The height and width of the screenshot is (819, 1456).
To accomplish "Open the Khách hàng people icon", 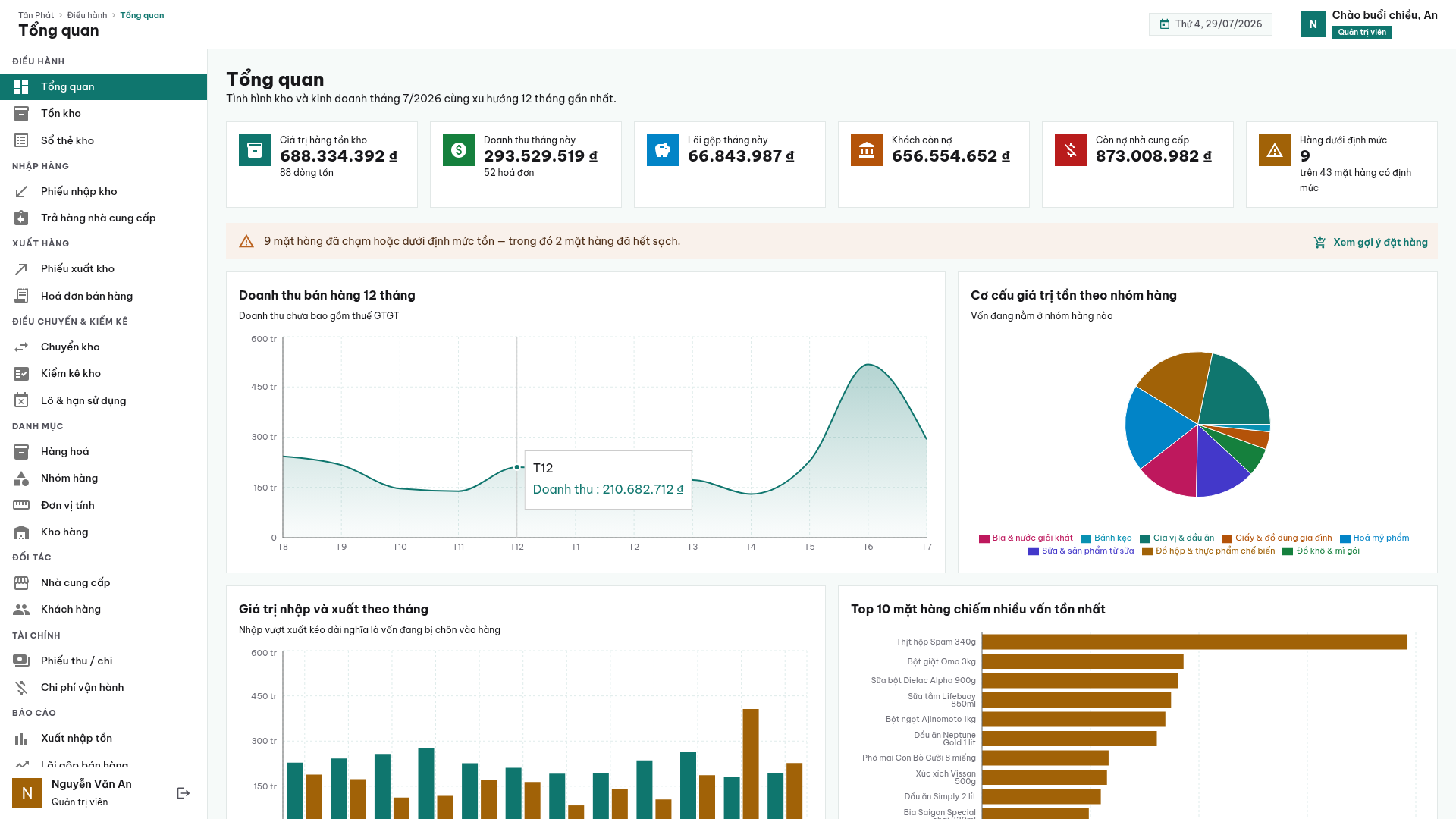I will [21, 610].
